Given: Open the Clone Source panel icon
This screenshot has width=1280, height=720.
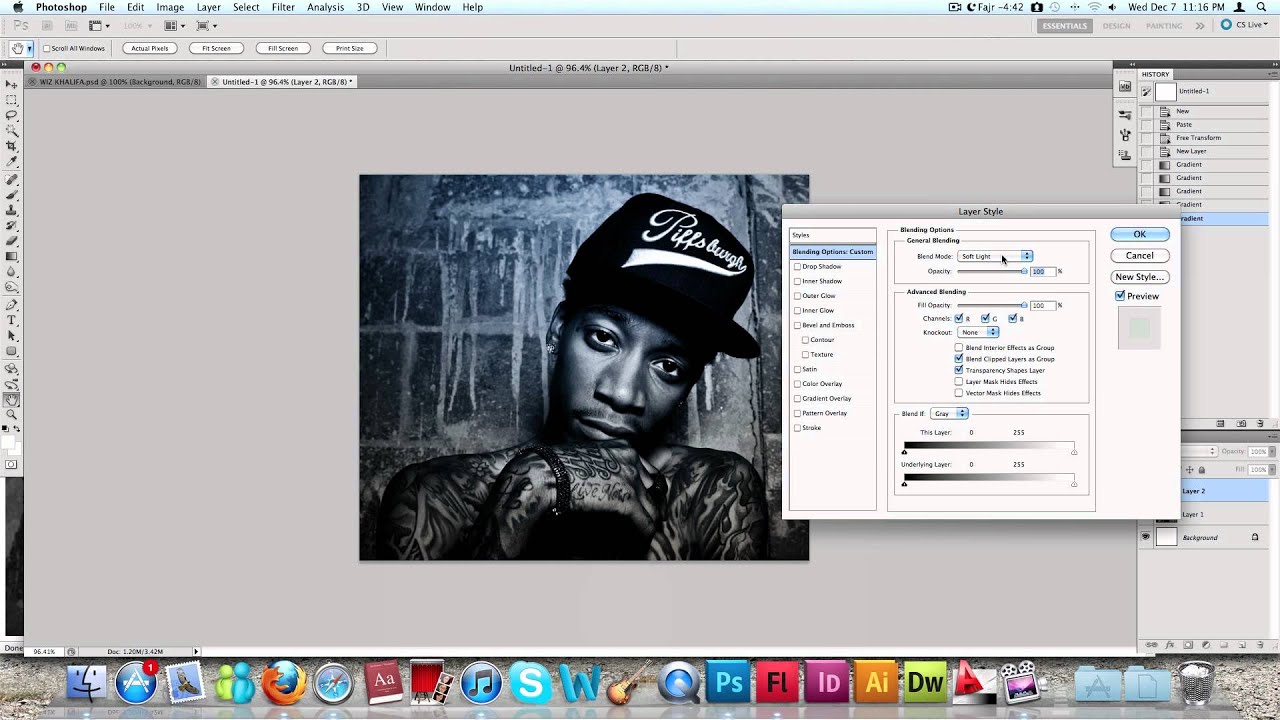Looking at the screenshot, I should coord(1125,155).
